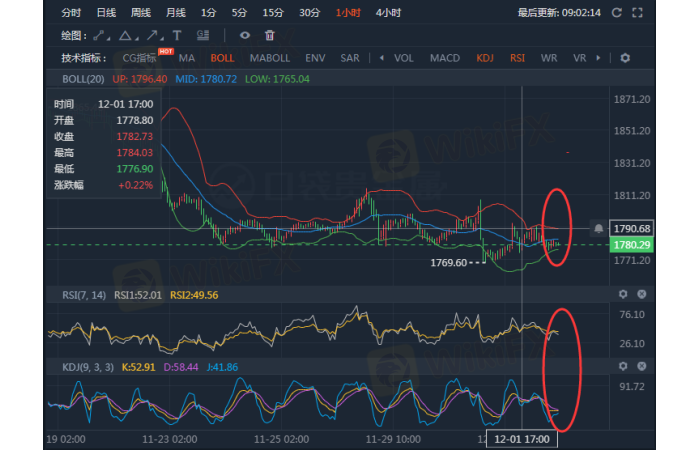Delete drawings with the trash icon
Screen dimensions: 700x450
click(x=269, y=35)
